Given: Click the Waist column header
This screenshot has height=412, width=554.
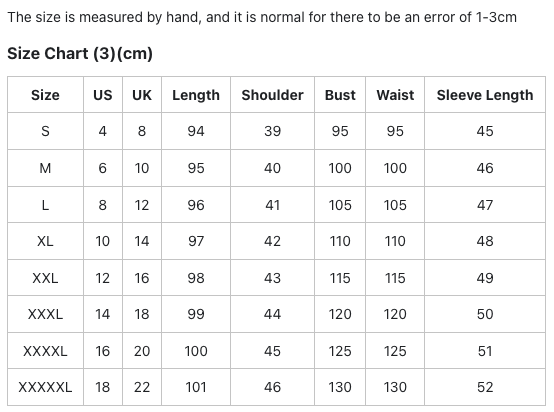Looking at the screenshot, I should (x=395, y=95).
